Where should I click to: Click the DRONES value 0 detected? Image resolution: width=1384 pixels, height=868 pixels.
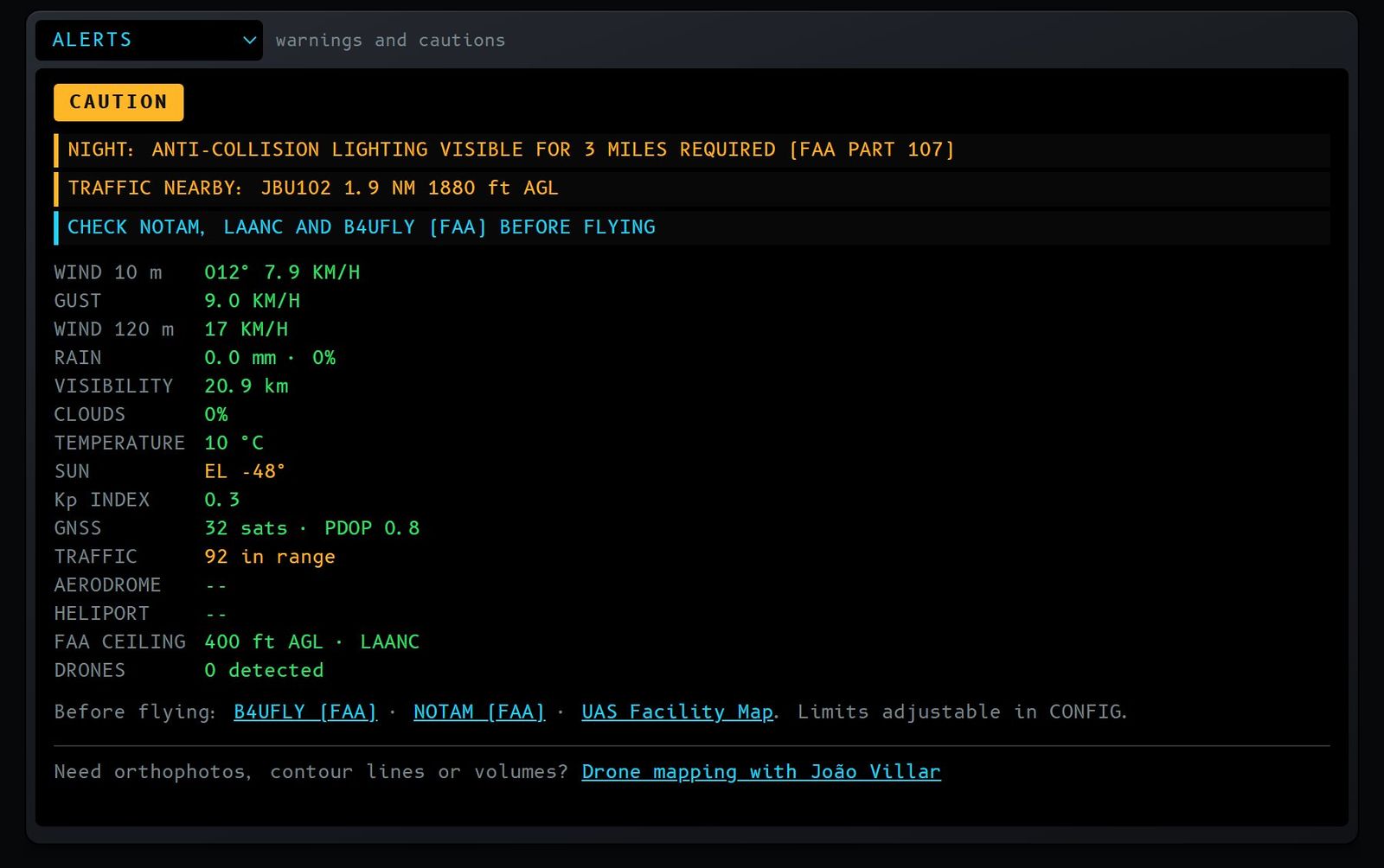click(x=264, y=671)
